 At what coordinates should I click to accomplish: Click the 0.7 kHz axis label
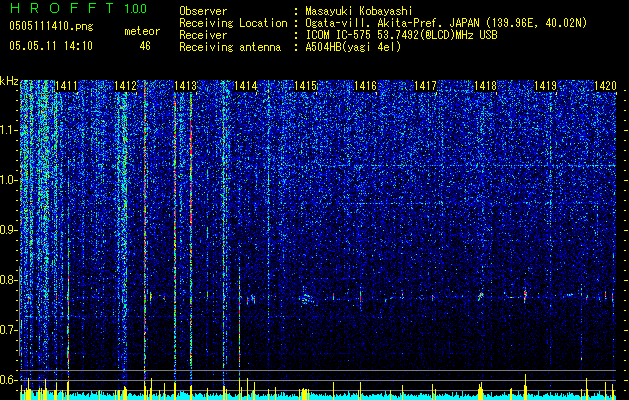(8, 330)
